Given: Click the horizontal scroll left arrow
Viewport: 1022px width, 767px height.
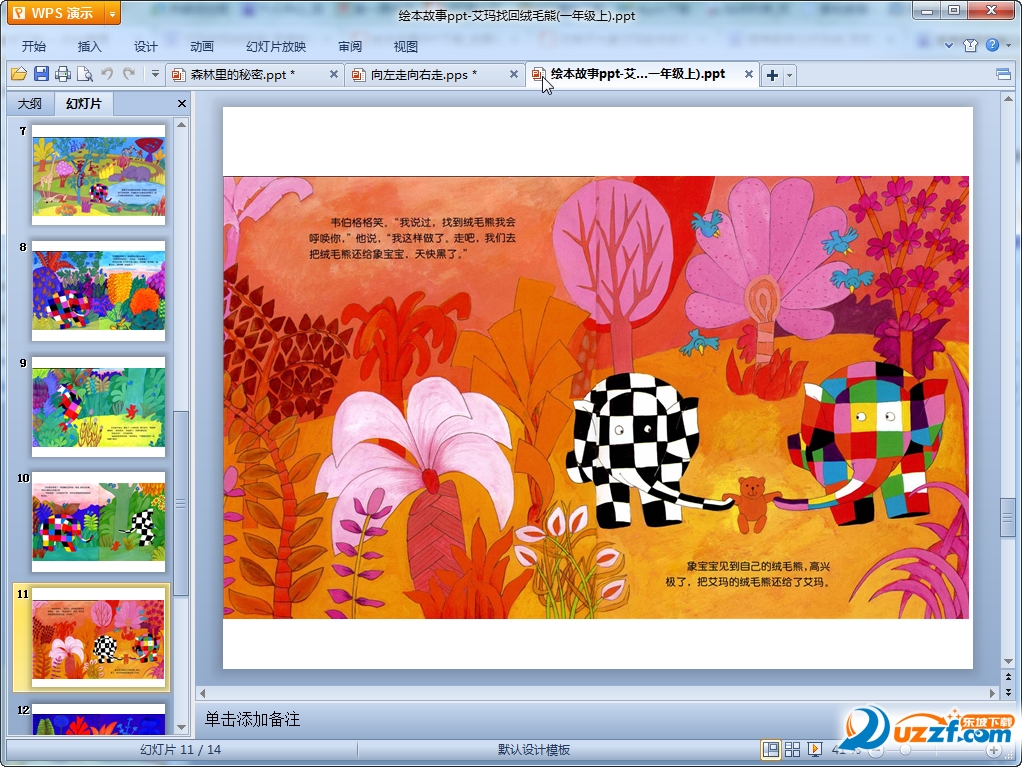Looking at the screenshot, I should click(x=203, y=693).
